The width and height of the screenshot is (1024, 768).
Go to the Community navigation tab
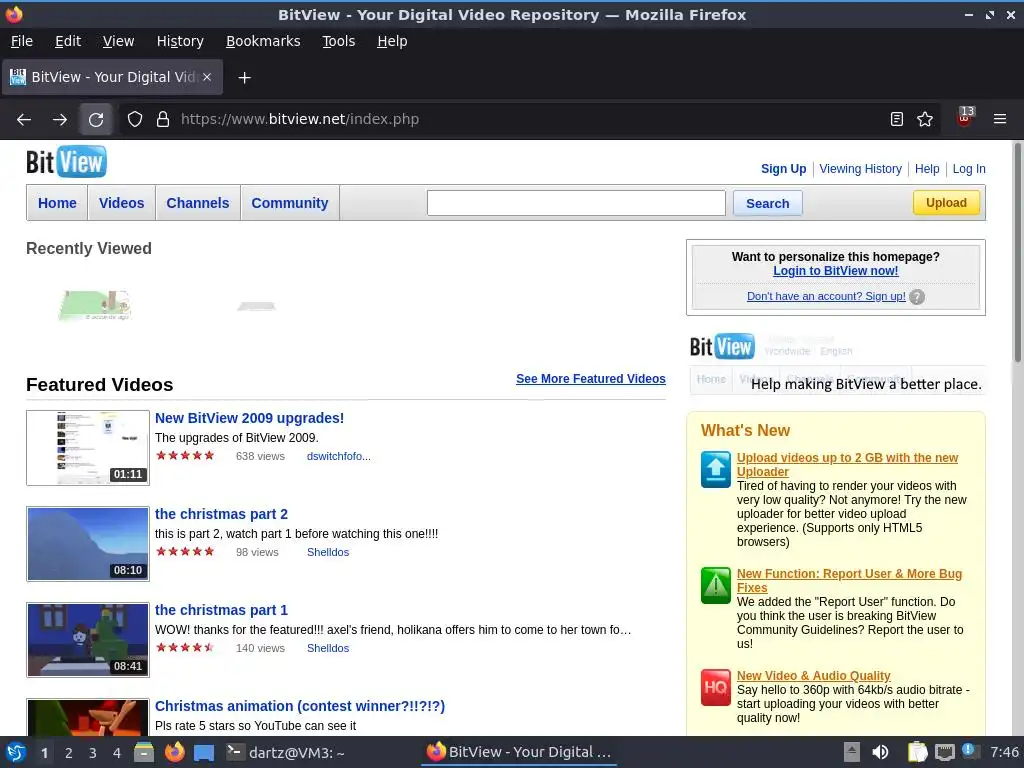coord(290,203)
